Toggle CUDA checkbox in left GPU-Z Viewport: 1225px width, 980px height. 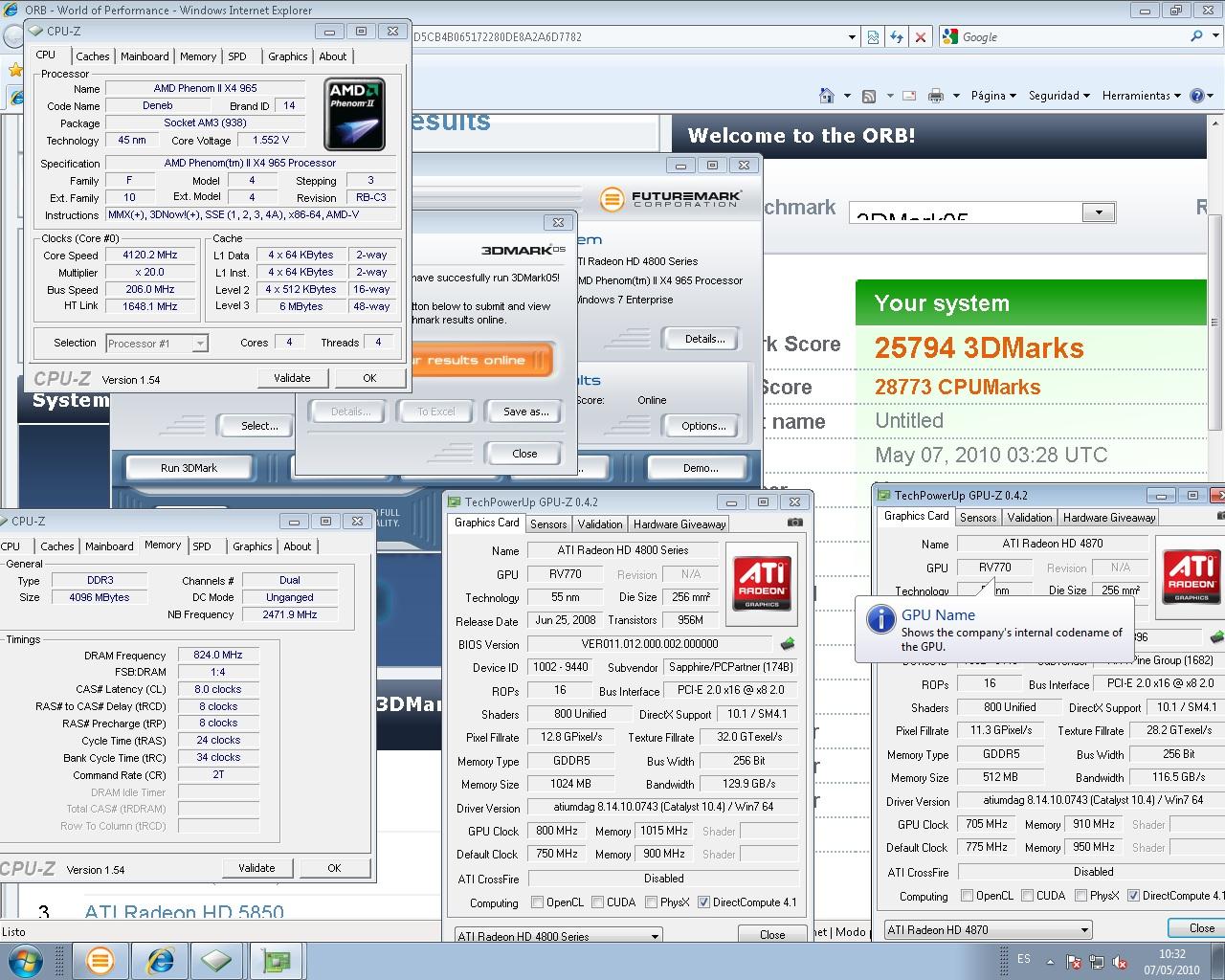597,902
